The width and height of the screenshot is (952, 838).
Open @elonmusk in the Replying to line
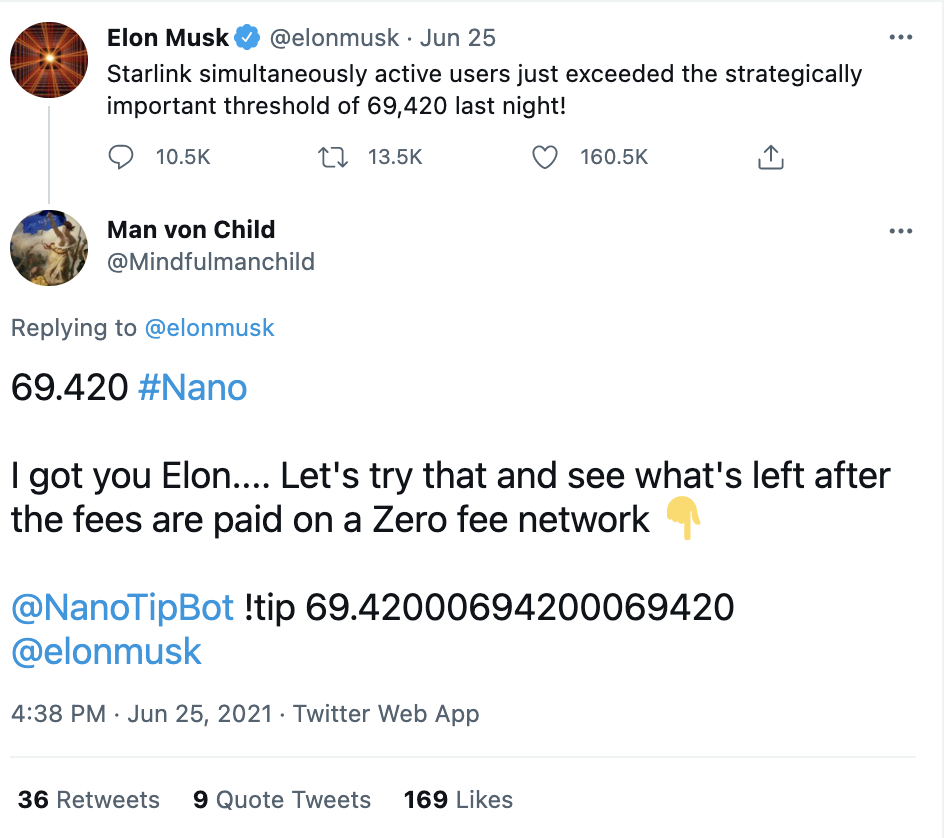[210, 327]
